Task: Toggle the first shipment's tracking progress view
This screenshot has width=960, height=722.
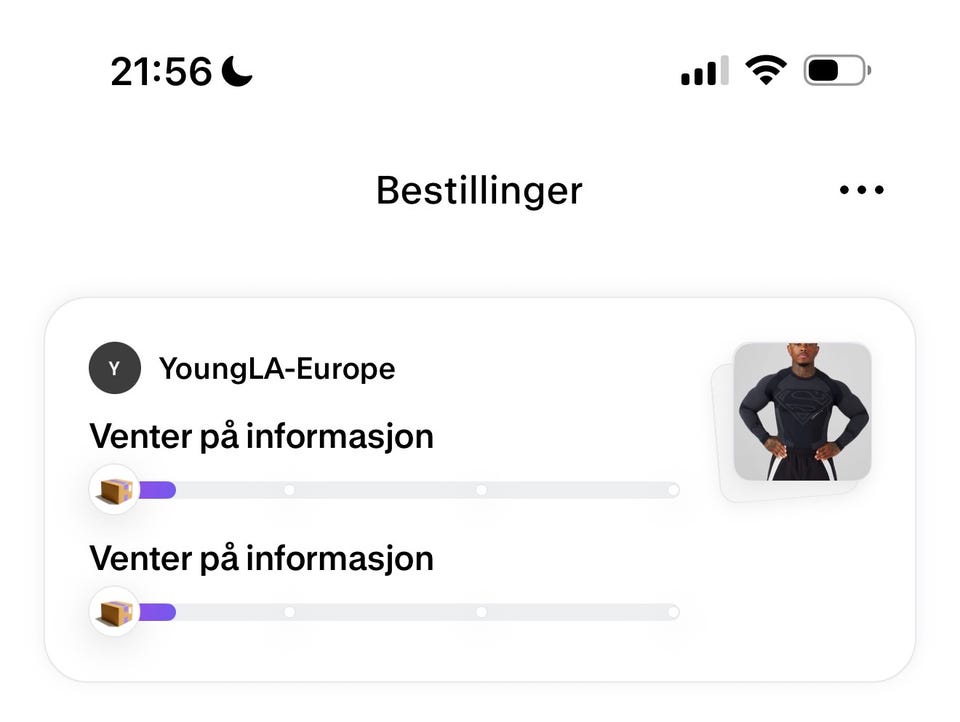Action: click(x=400, y=489)
